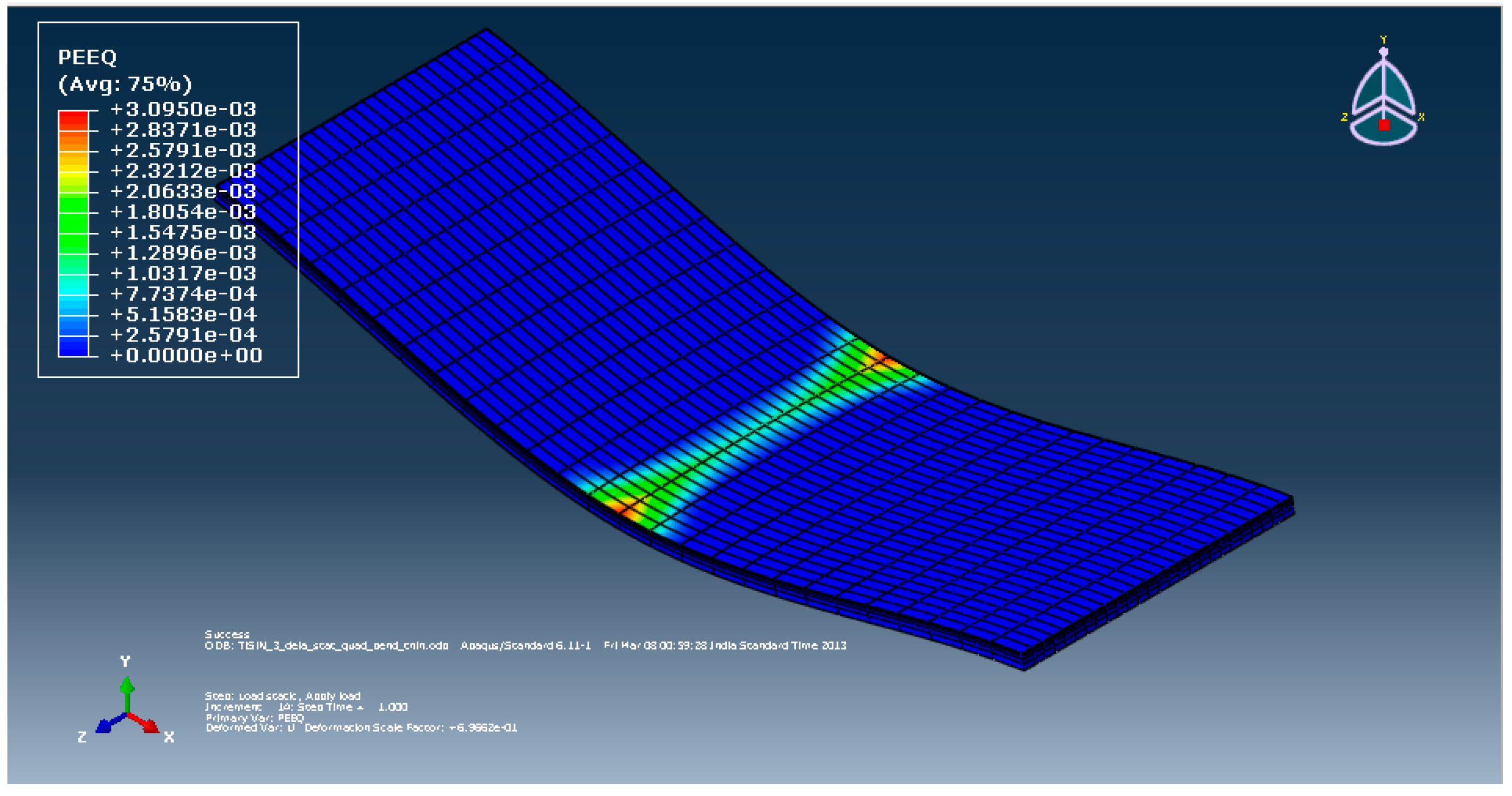Click the X label on 3D compass
1512x796 pixels.
point(1421,117)
